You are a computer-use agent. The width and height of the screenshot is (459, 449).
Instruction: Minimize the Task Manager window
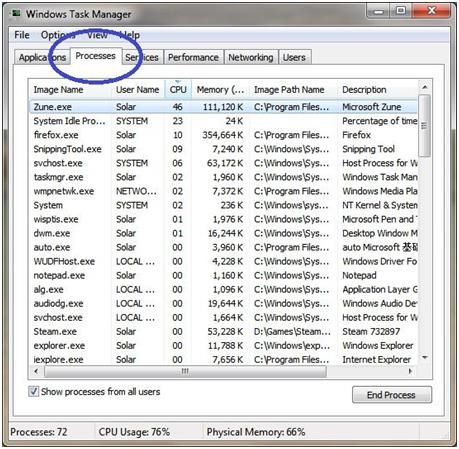click(378, 11)
